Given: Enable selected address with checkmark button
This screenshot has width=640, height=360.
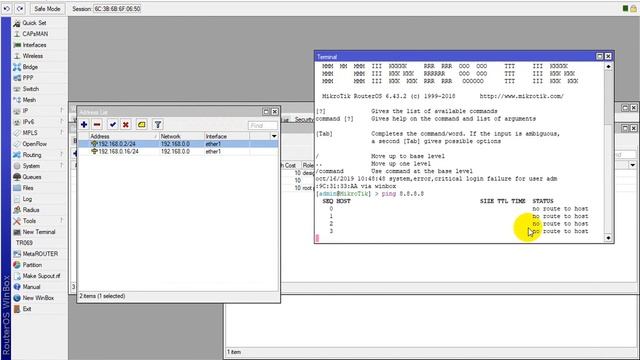Looking at the screenshot, I should coord(113,124).
